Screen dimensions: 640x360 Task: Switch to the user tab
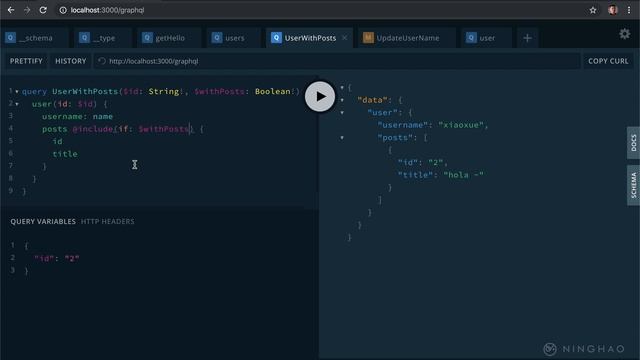(x=486, y=38)
